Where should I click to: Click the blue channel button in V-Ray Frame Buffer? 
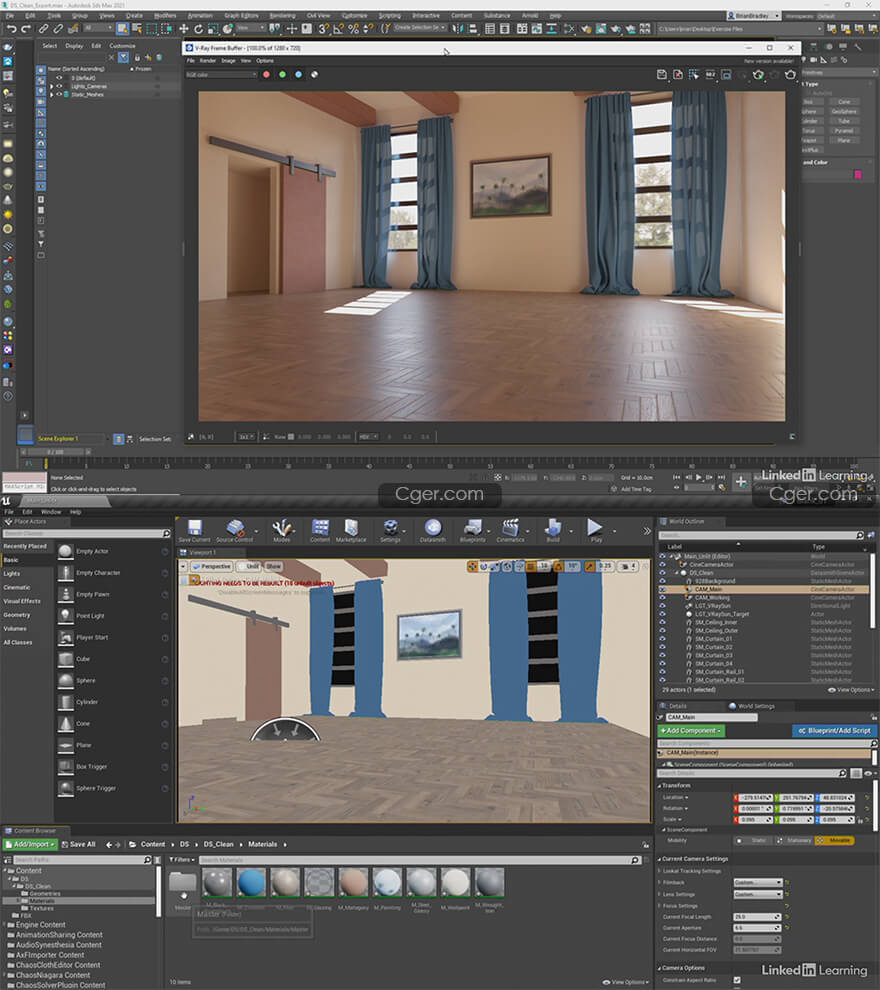click(x=299, y=75)
